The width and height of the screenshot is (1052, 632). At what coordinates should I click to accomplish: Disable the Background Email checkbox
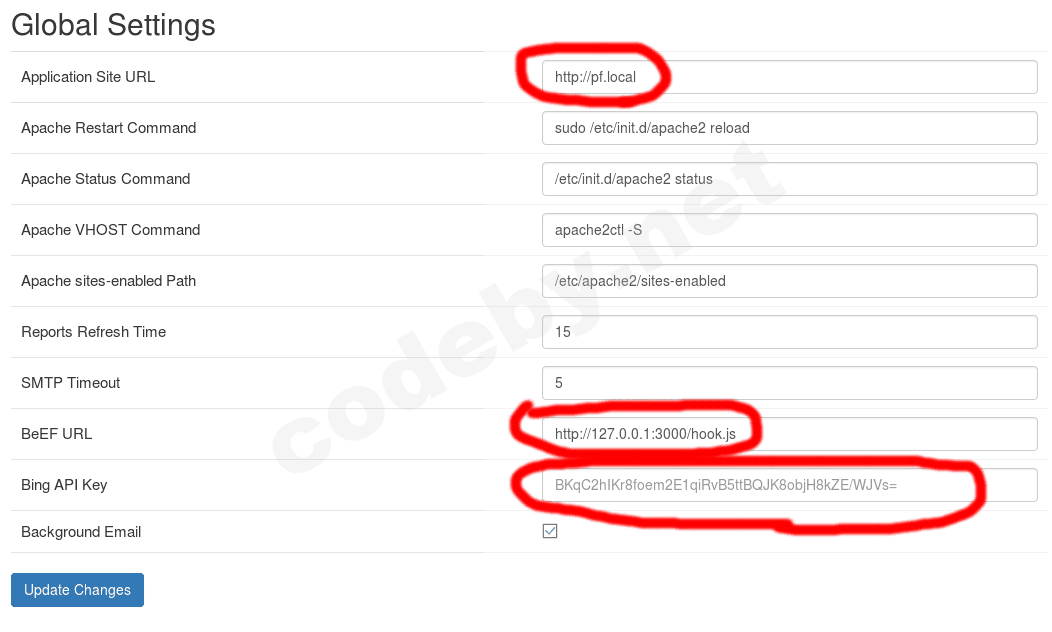tap(550, 531)
